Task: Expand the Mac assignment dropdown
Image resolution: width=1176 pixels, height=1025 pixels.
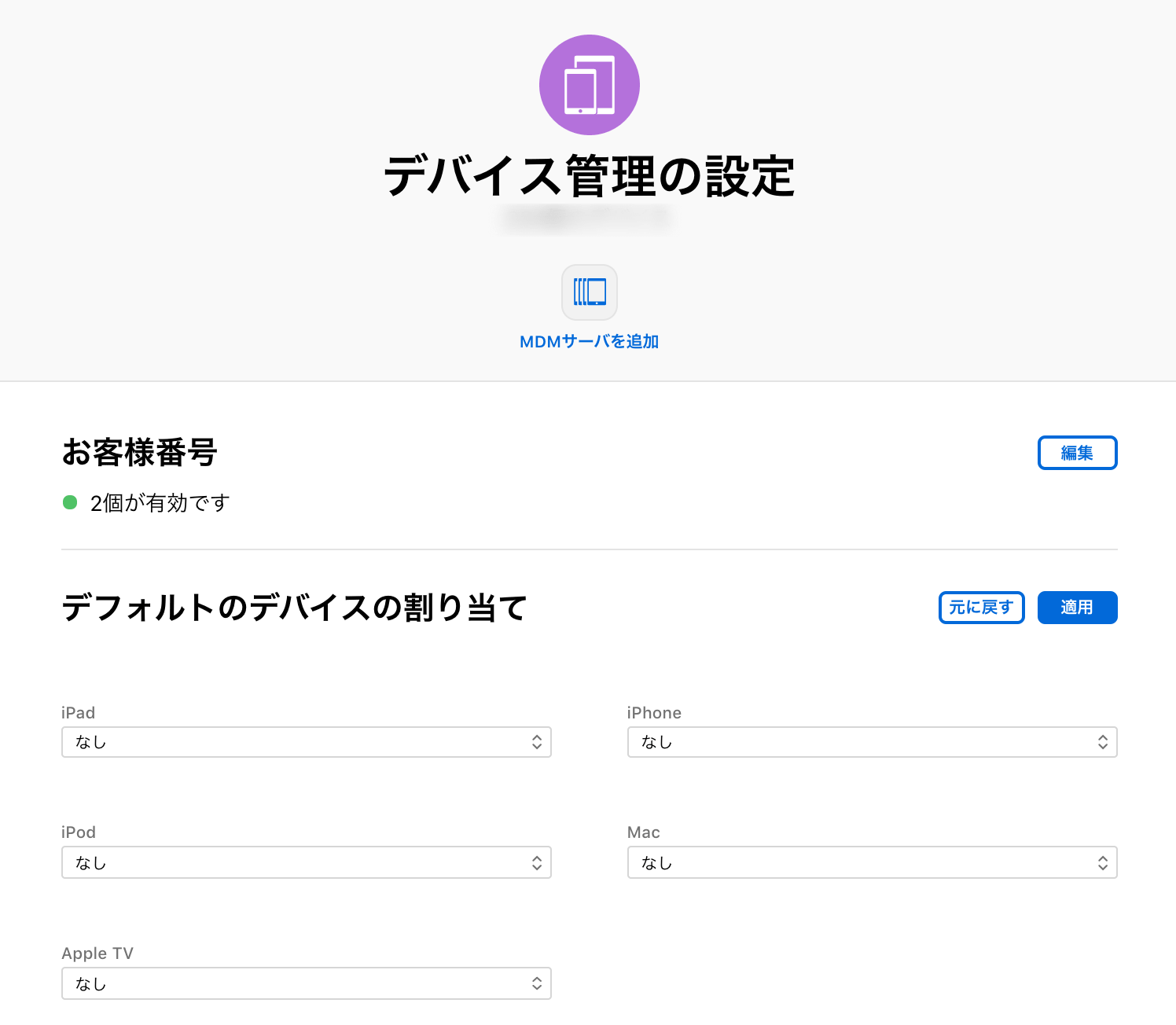Action: point(873,862)
